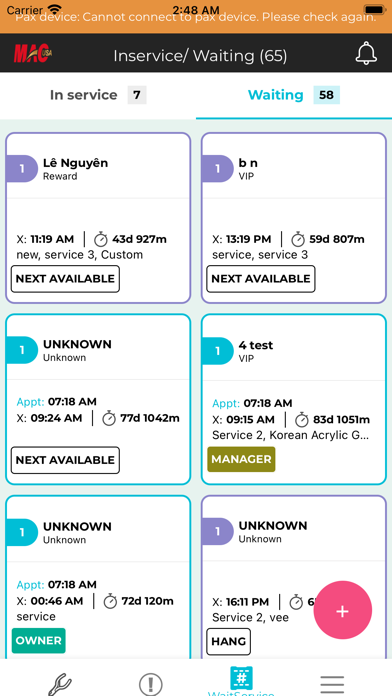Select the WaitService hash tab icon
This screenshot has width=392, height=696.
point(241,678)
